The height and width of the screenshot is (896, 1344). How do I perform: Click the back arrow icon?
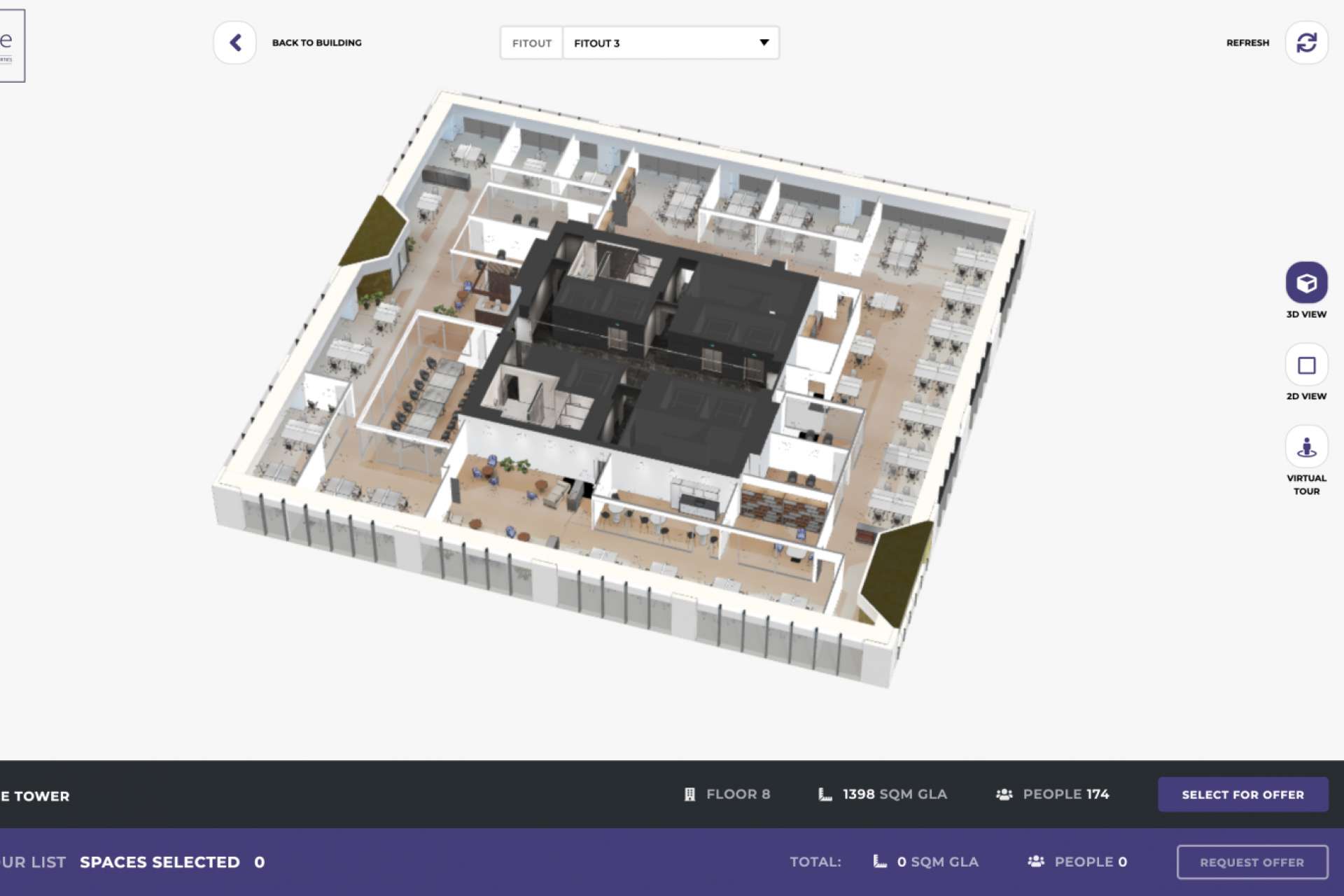point(235,43)
